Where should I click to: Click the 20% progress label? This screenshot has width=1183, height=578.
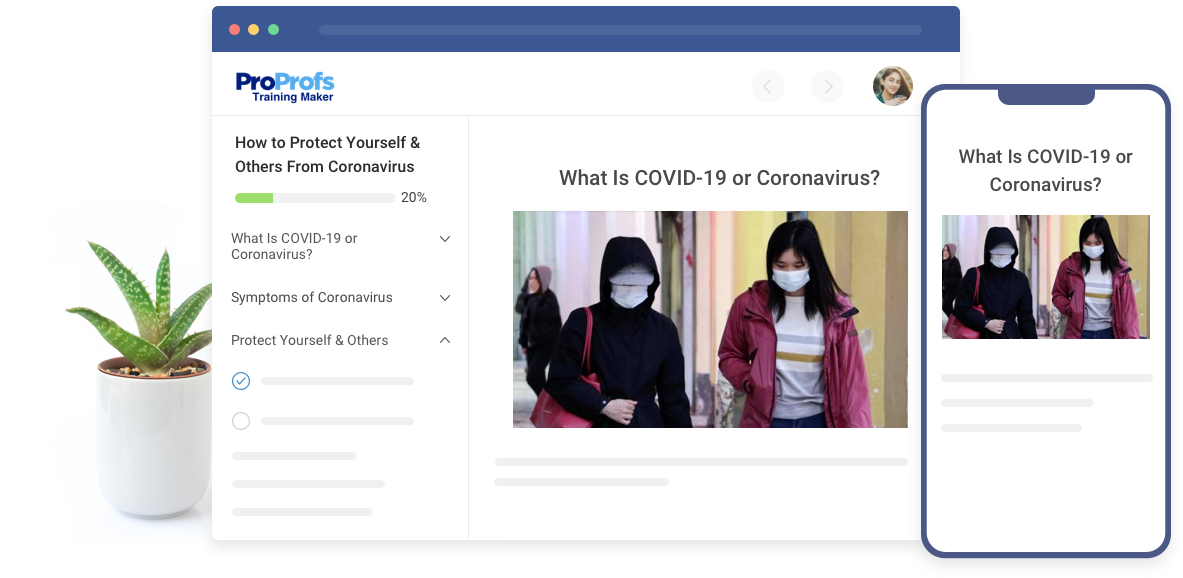(413, 197)
